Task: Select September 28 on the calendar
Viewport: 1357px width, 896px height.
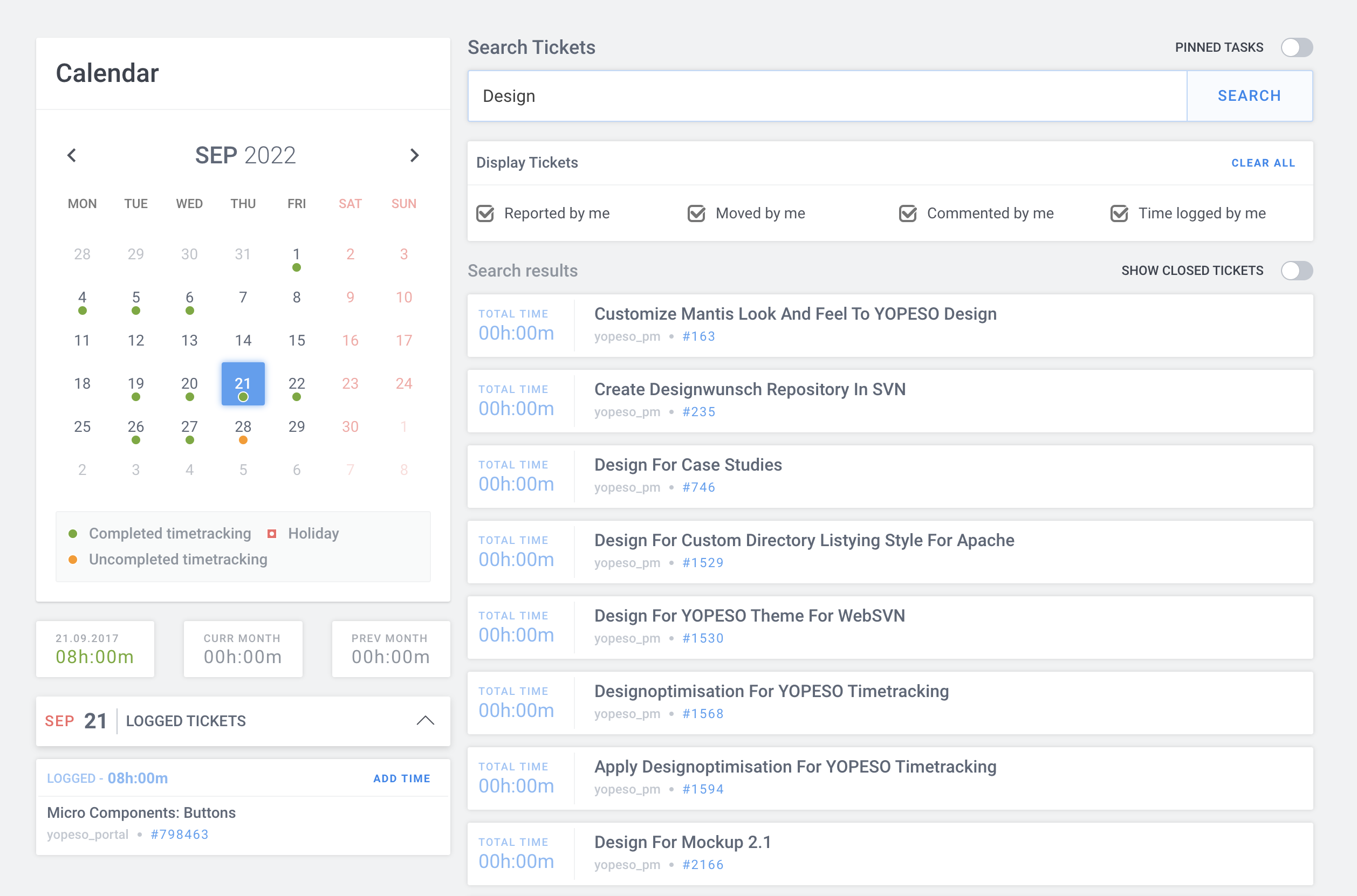Action: [243, 427]
